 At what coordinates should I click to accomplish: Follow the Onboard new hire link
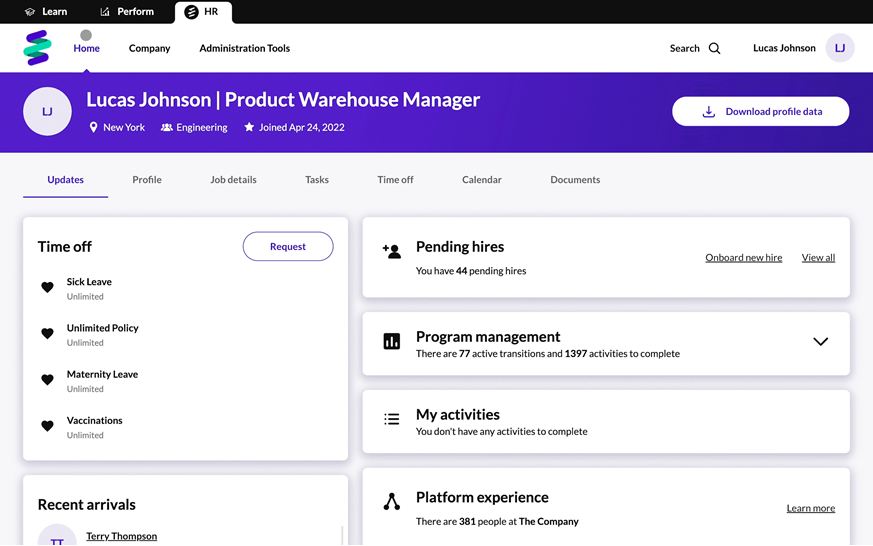coord(743,258)
